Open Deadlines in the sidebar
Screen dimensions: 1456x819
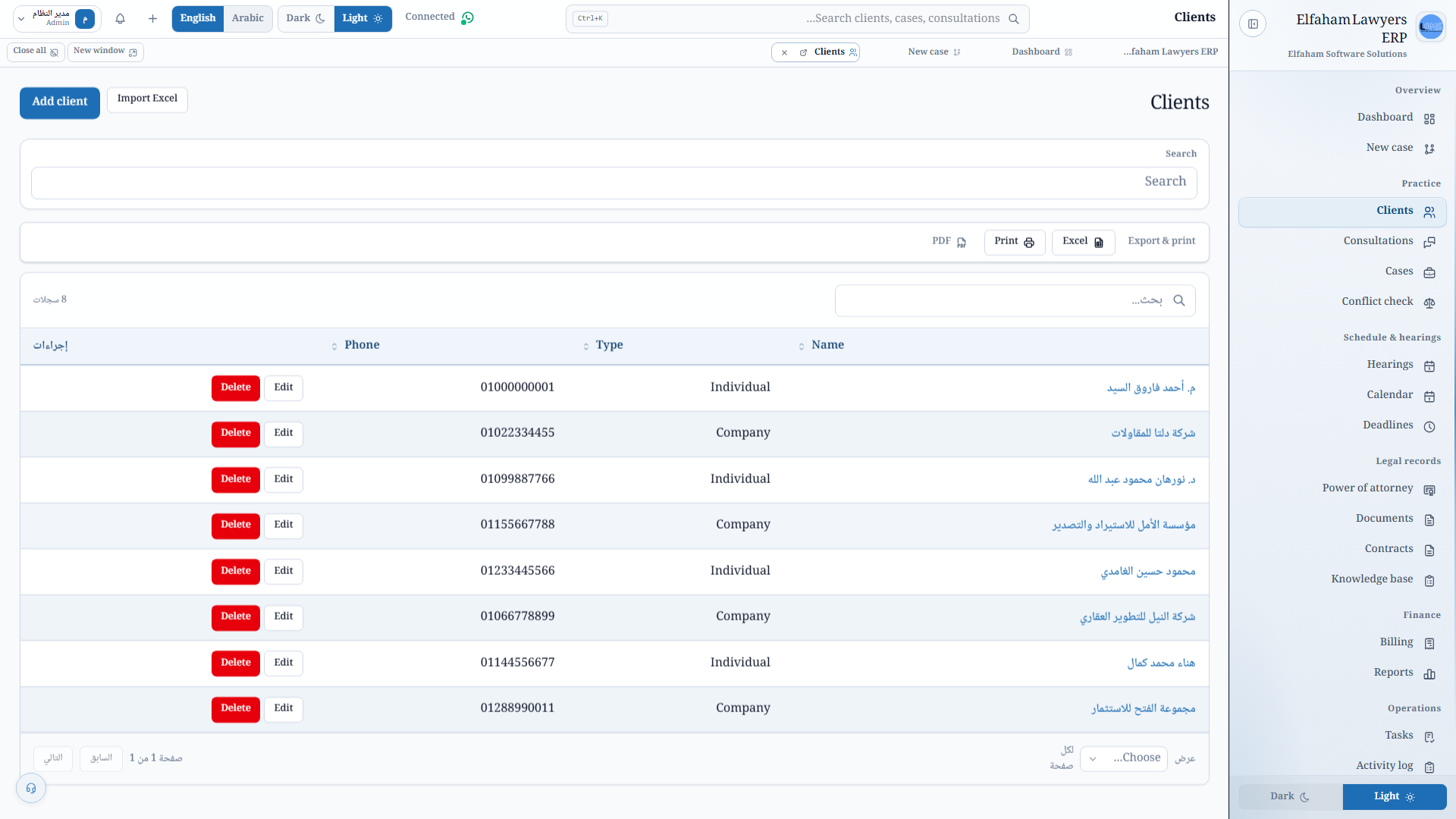click(1342, 425)
